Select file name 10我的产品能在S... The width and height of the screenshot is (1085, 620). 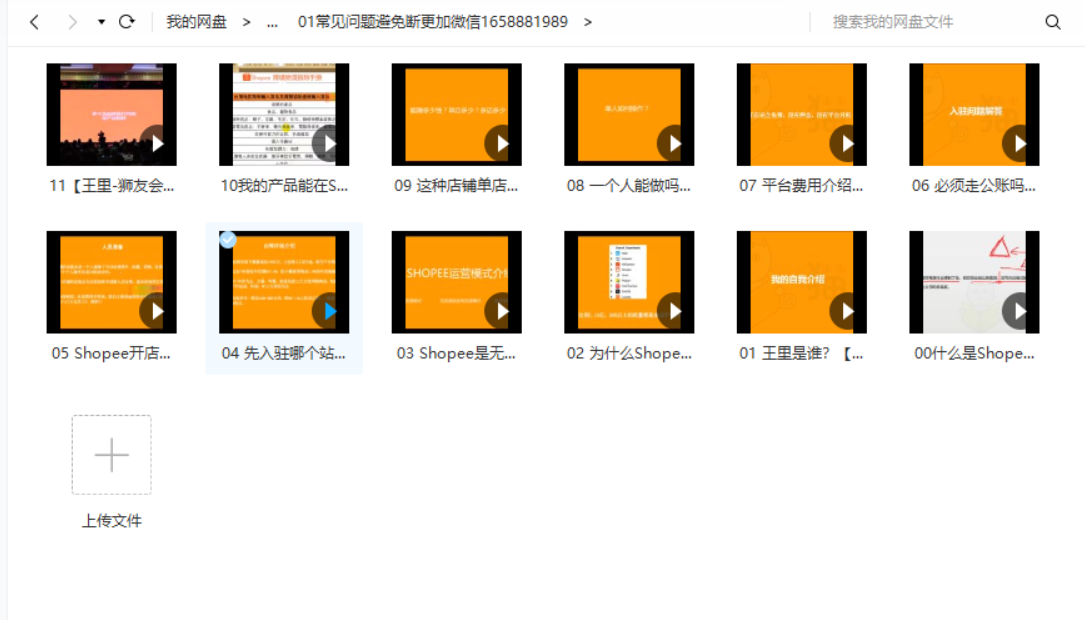point(284,185)
